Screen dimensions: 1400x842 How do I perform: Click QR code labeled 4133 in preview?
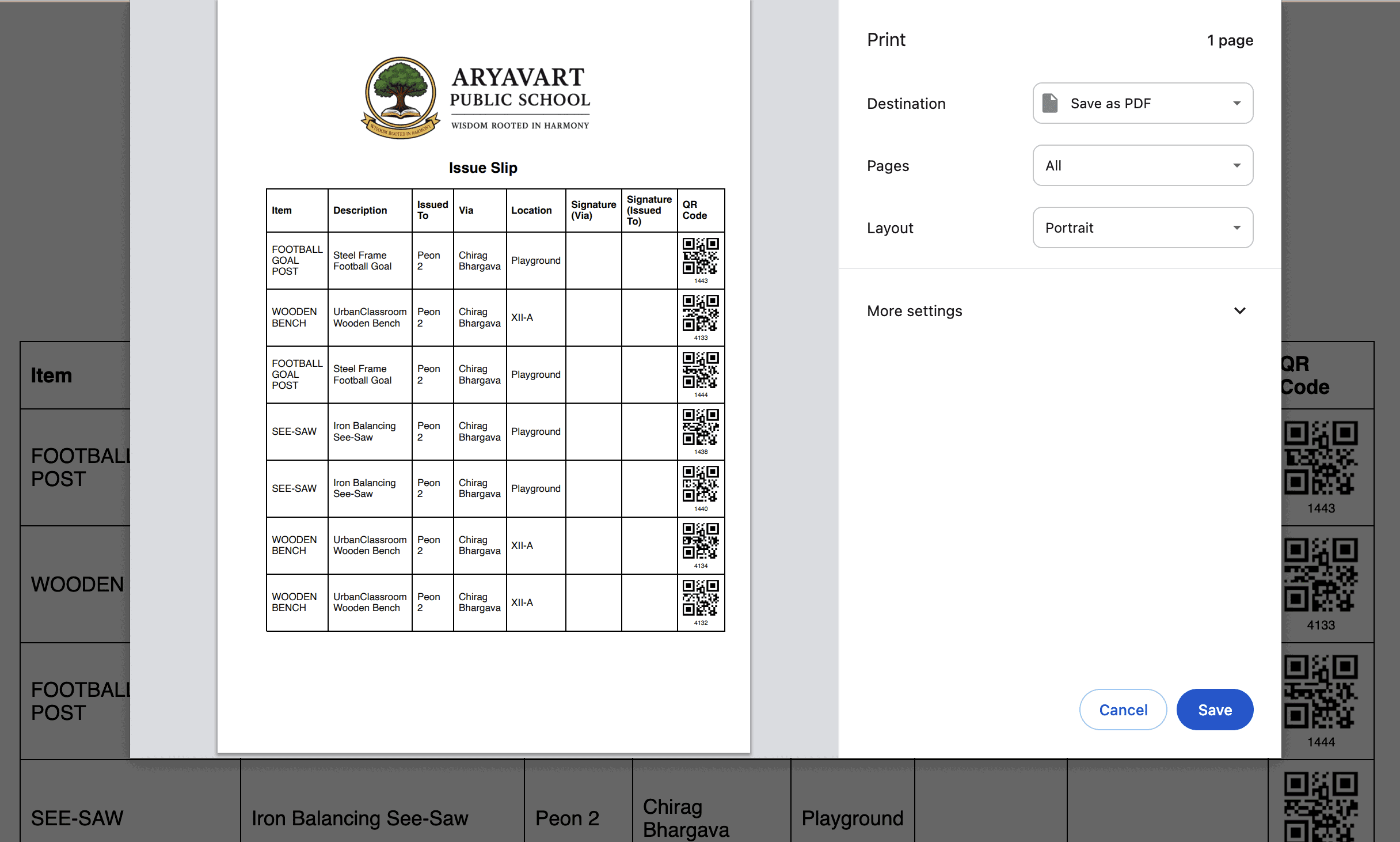(x=701, y=313)
